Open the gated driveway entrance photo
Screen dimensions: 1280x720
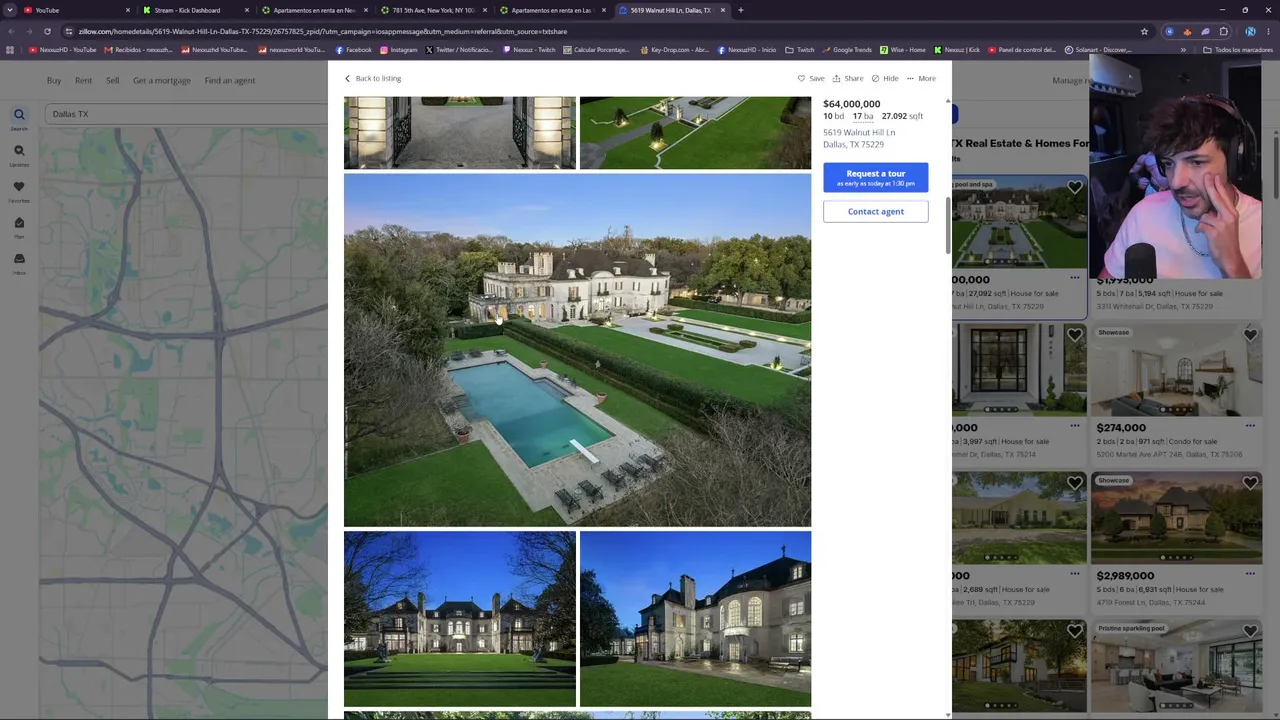pos(460,133)
